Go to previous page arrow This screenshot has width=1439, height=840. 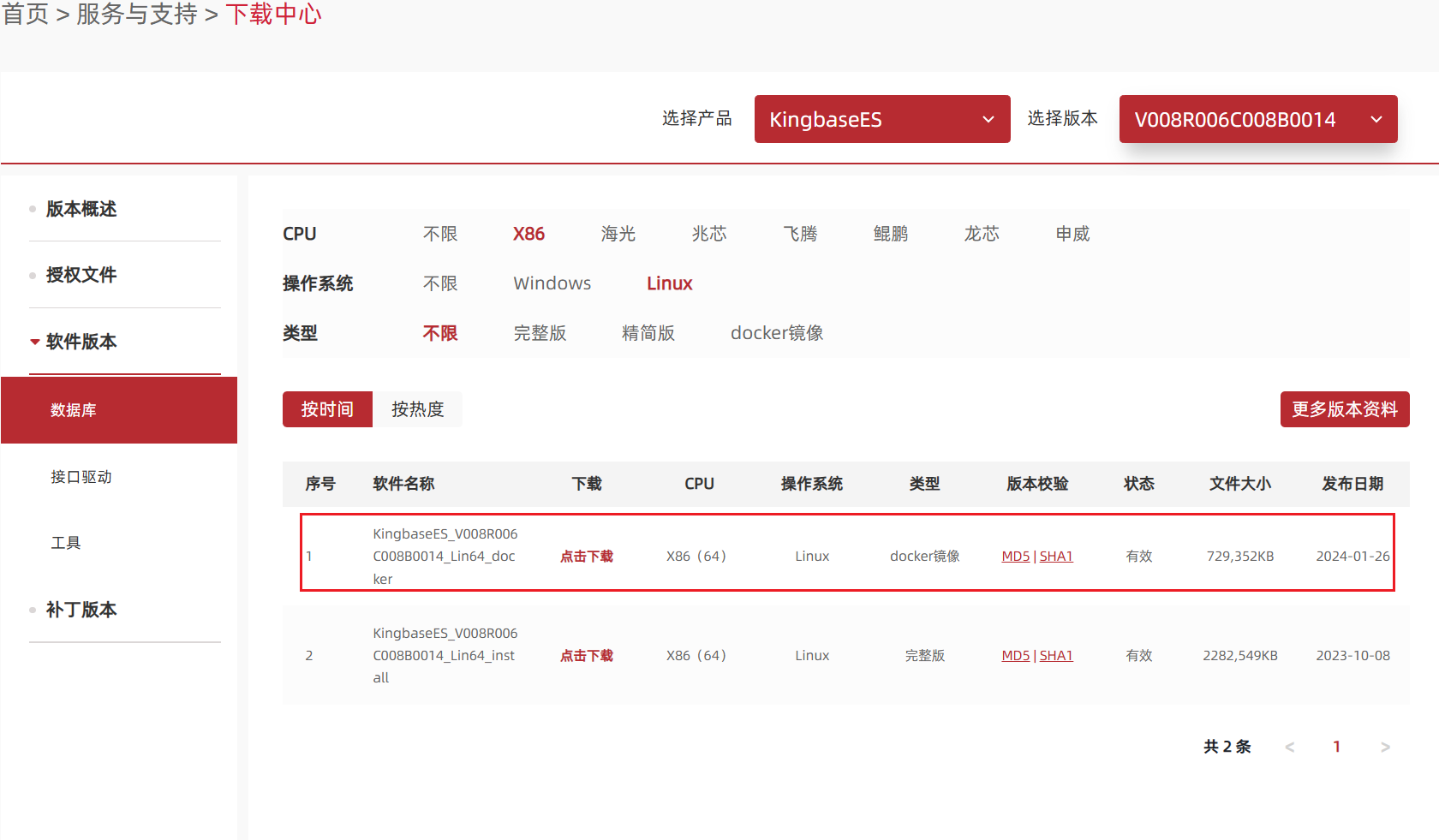pyautogui.click(x=1290, y=748)
